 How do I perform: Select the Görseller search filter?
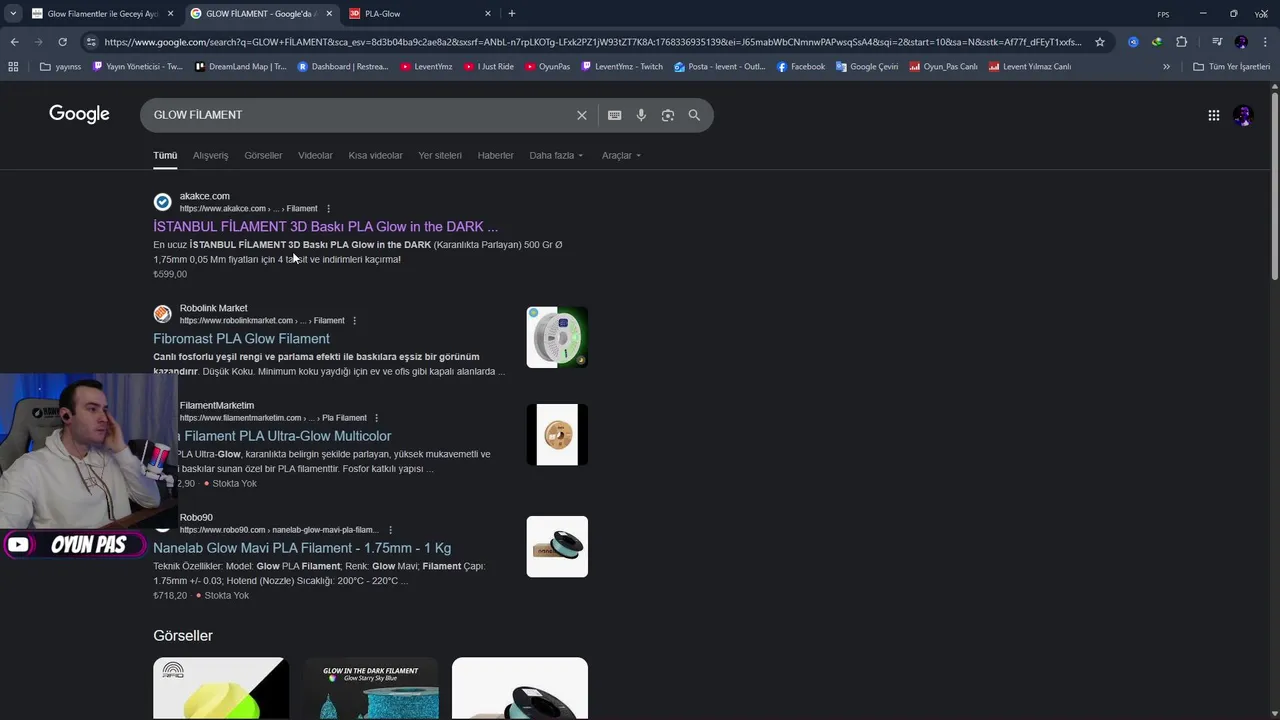(263, 156)
